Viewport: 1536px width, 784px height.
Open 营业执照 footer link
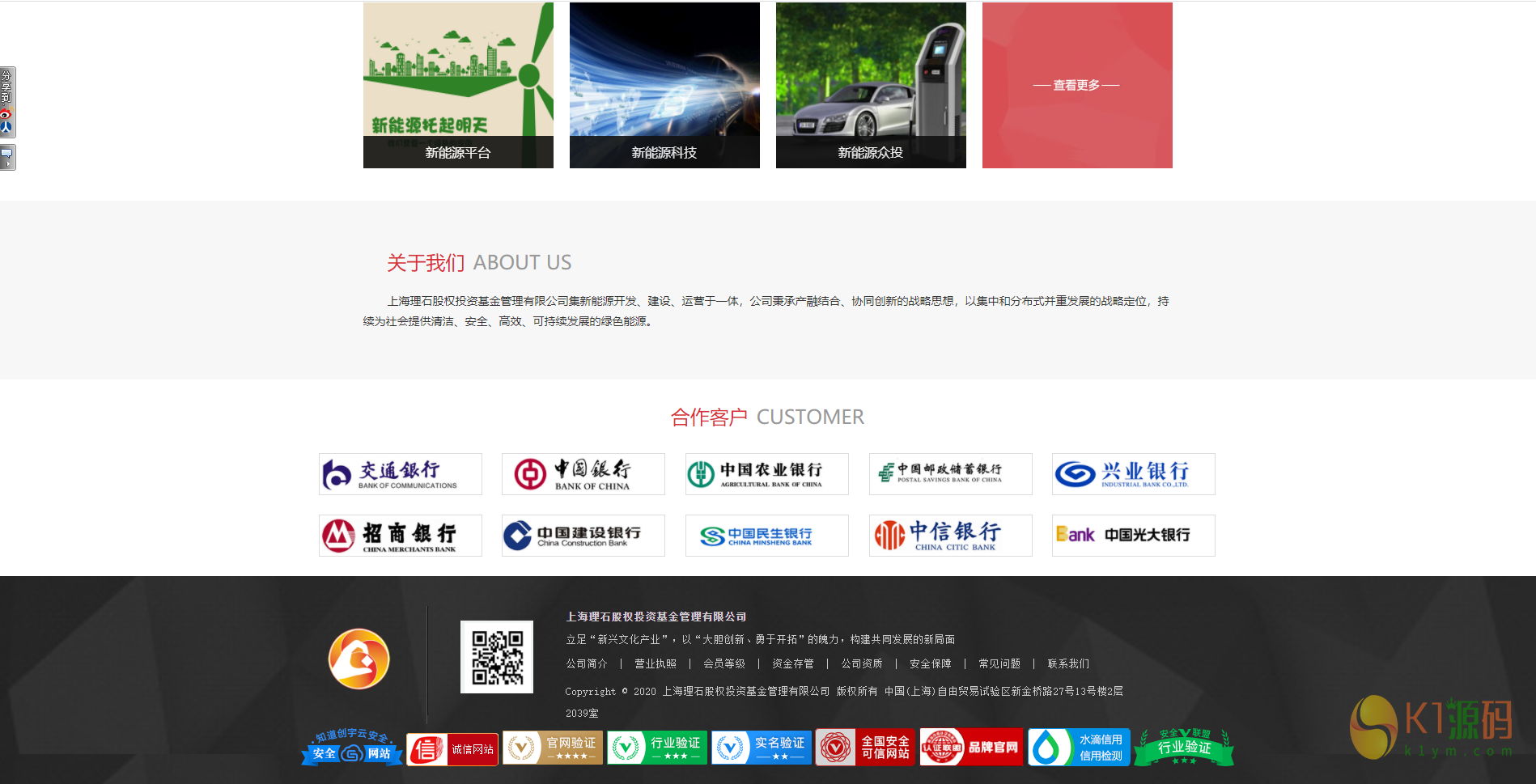point(656,663)
